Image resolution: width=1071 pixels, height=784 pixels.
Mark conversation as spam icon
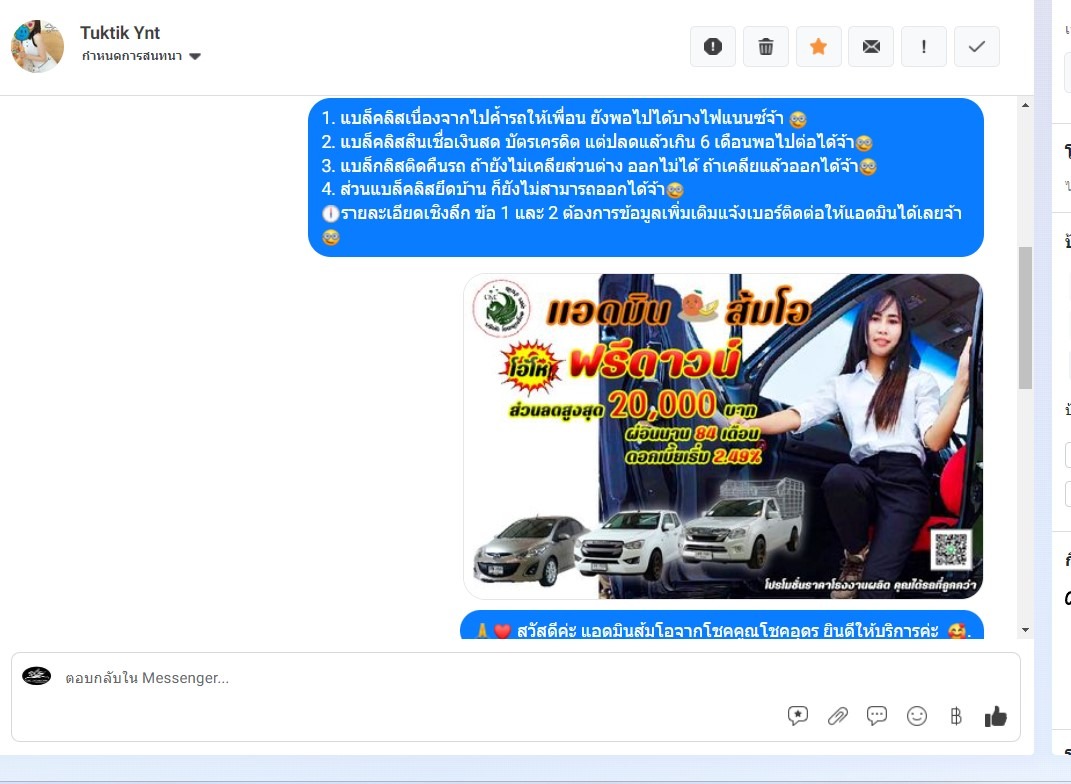(x=712, y=46)
